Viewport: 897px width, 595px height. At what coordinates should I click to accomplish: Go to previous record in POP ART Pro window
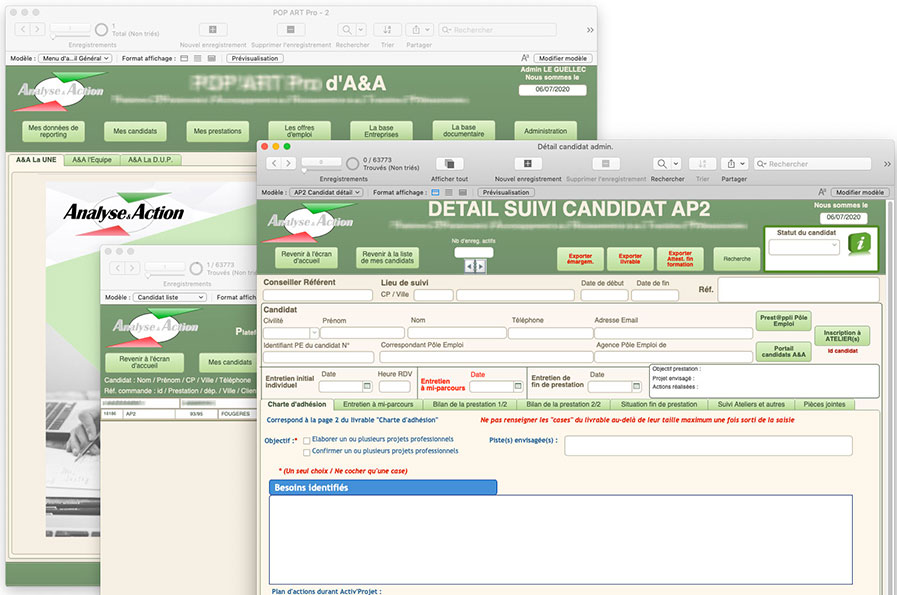point(23,29)
